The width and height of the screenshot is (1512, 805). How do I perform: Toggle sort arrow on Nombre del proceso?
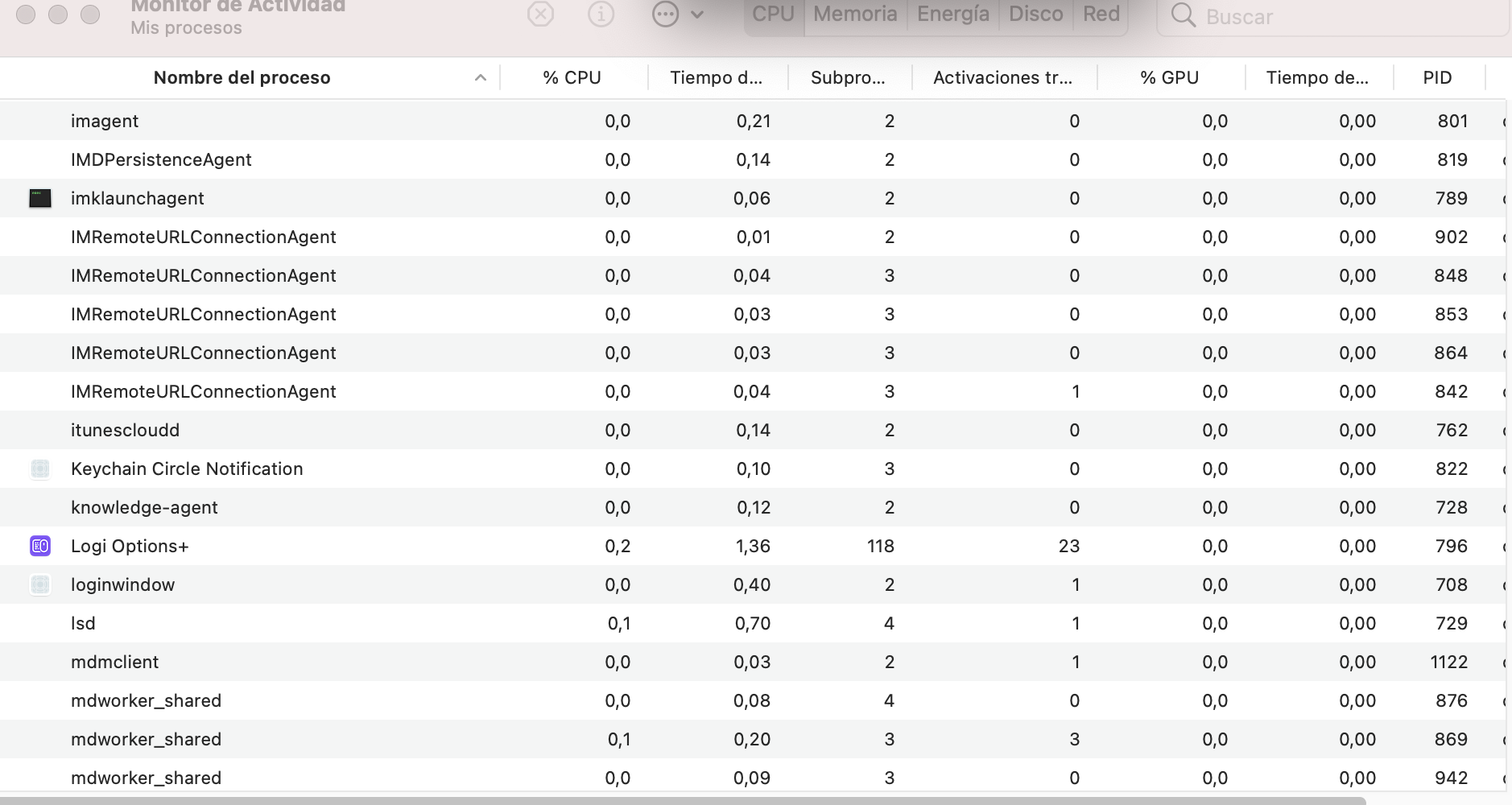click(x=481, y=78)
